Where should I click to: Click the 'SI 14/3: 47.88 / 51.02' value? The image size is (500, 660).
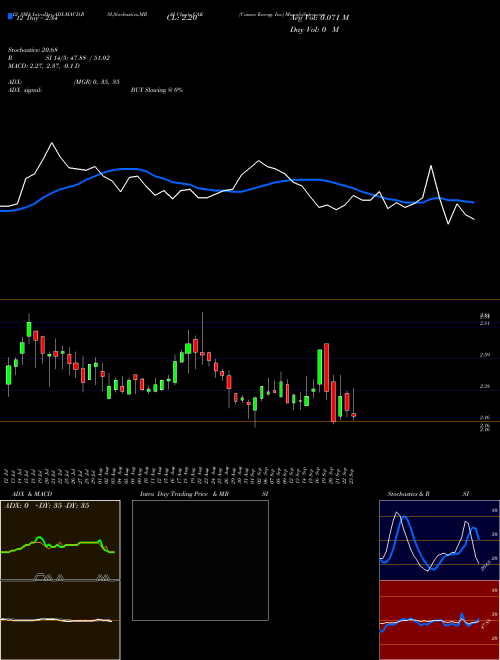tap(78, 58)
